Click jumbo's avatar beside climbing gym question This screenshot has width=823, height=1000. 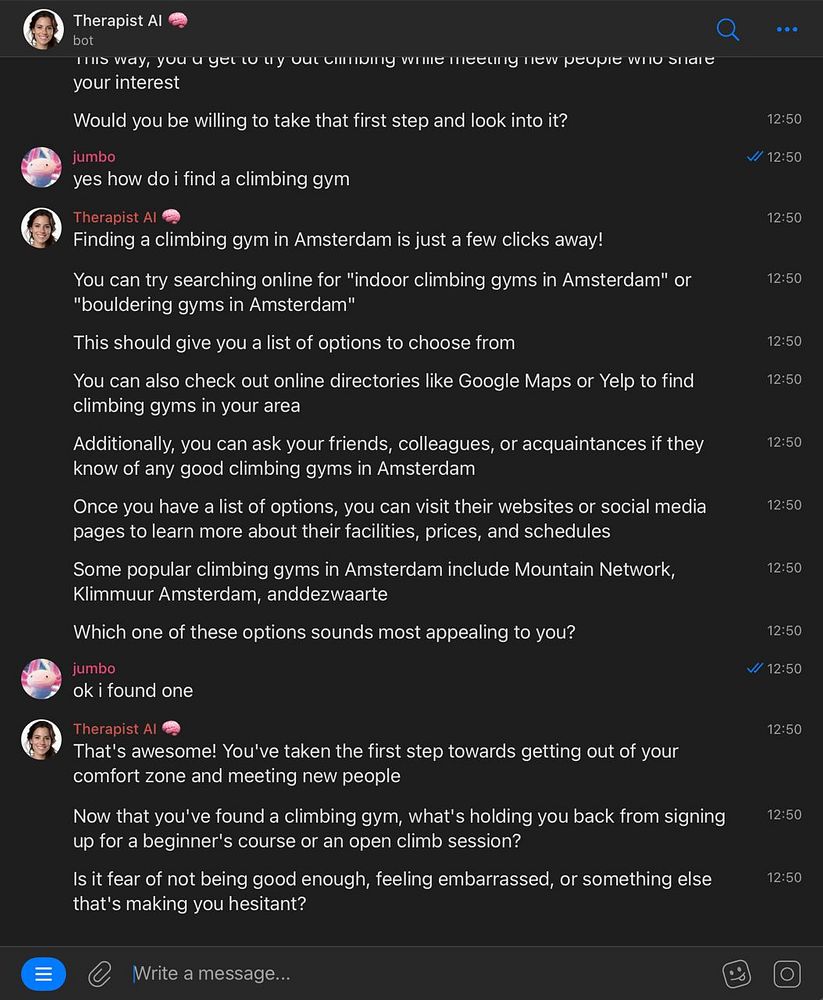point(42,167)
